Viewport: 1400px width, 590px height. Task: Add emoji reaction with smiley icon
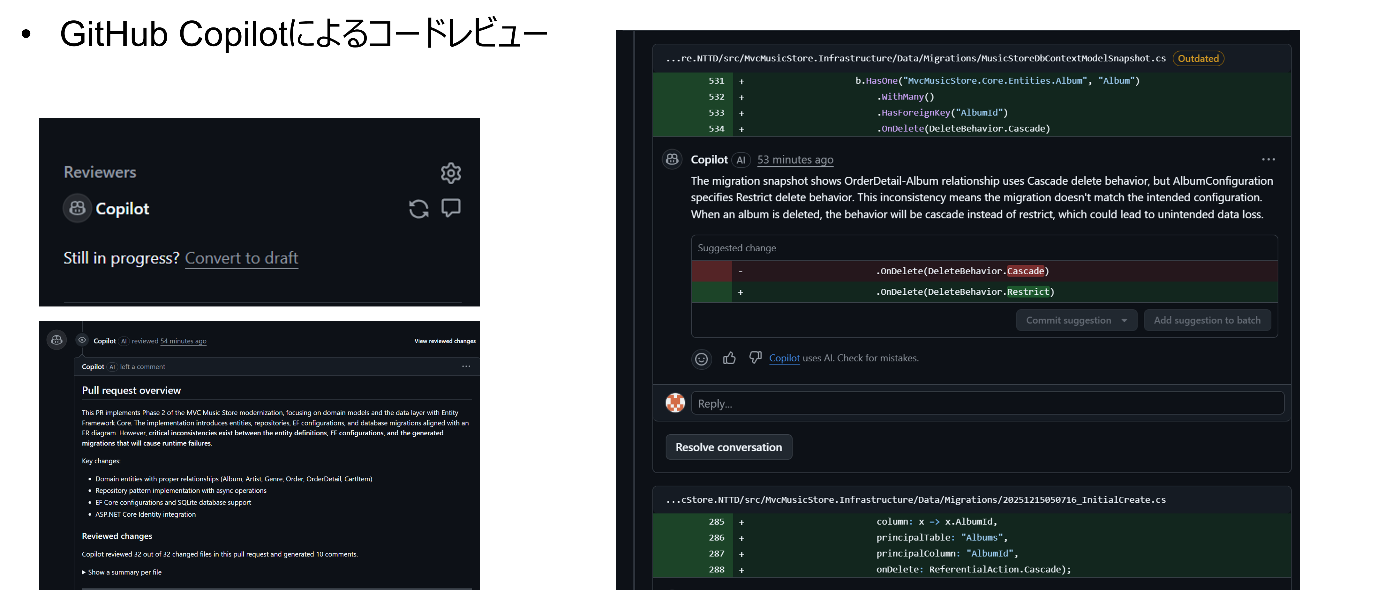pyautogui.click(x=702, y=358)
